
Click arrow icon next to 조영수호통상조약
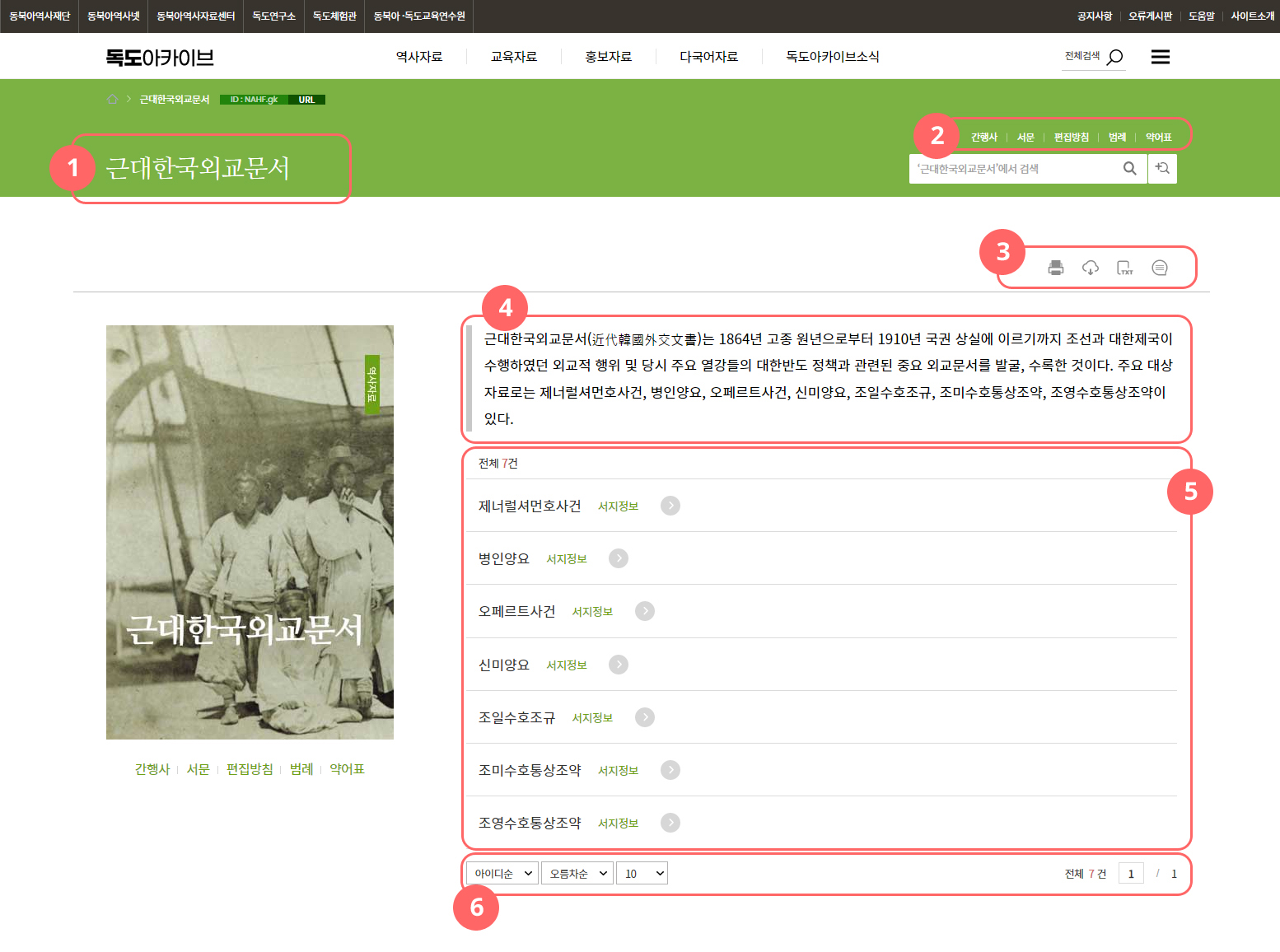tap(670, 823)
